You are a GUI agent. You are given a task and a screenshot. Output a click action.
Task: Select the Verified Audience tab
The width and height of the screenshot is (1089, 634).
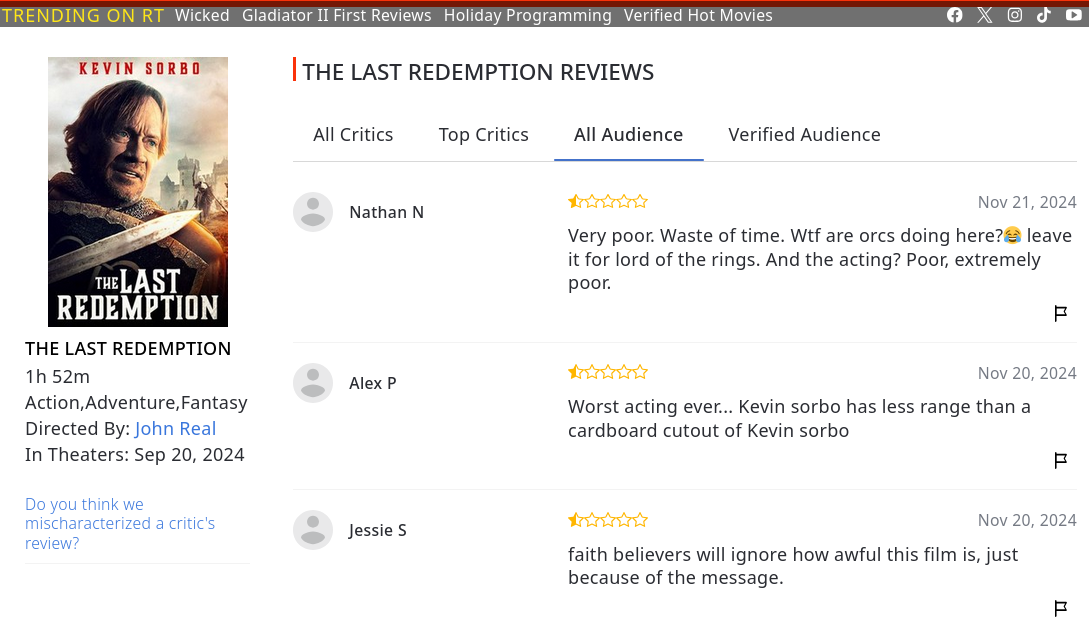pyautogui.click(x=804, y=135)
